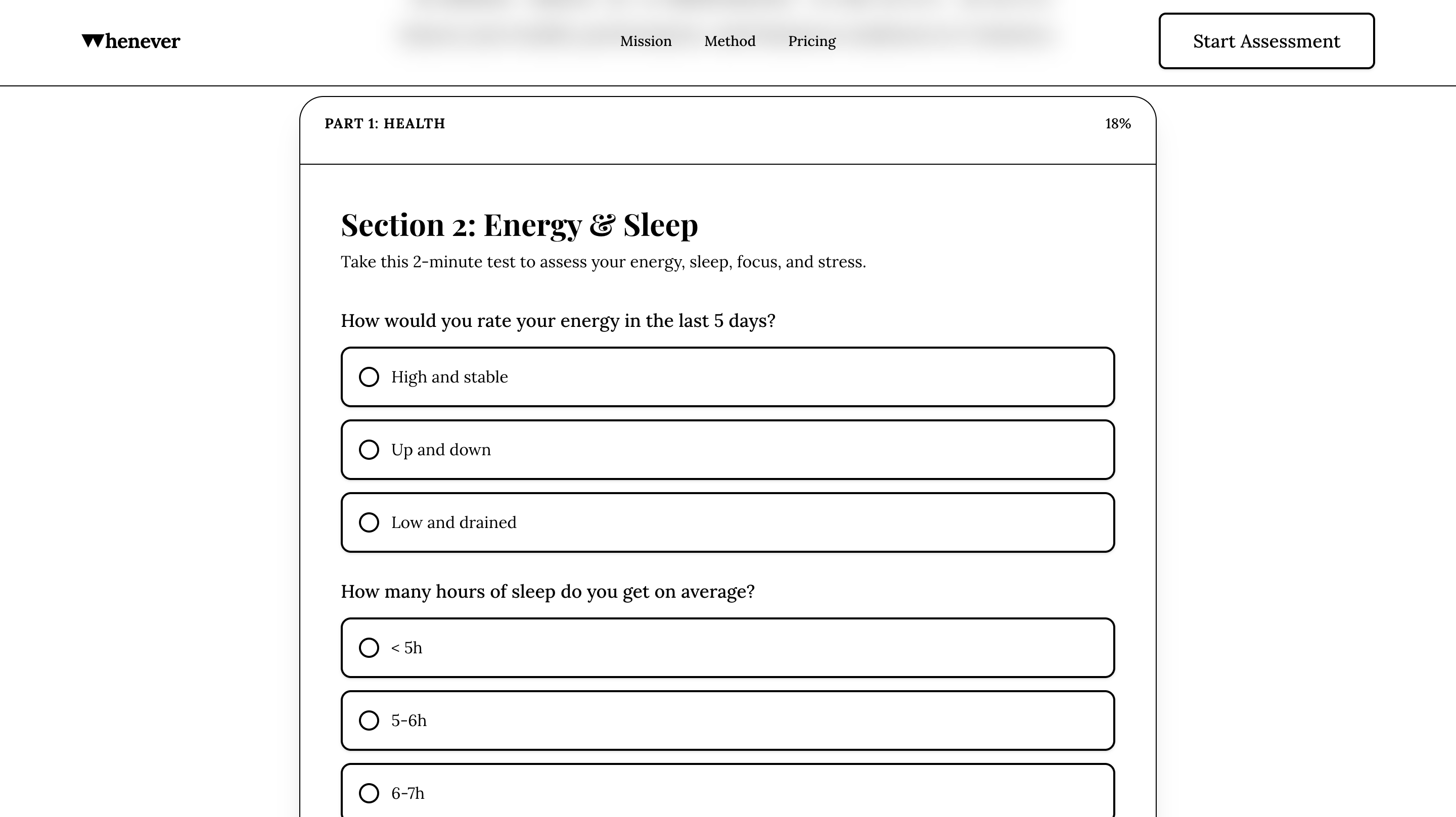Pick the < 5h sleep radio circle
Screen dimensions: 1456x817
369,648
